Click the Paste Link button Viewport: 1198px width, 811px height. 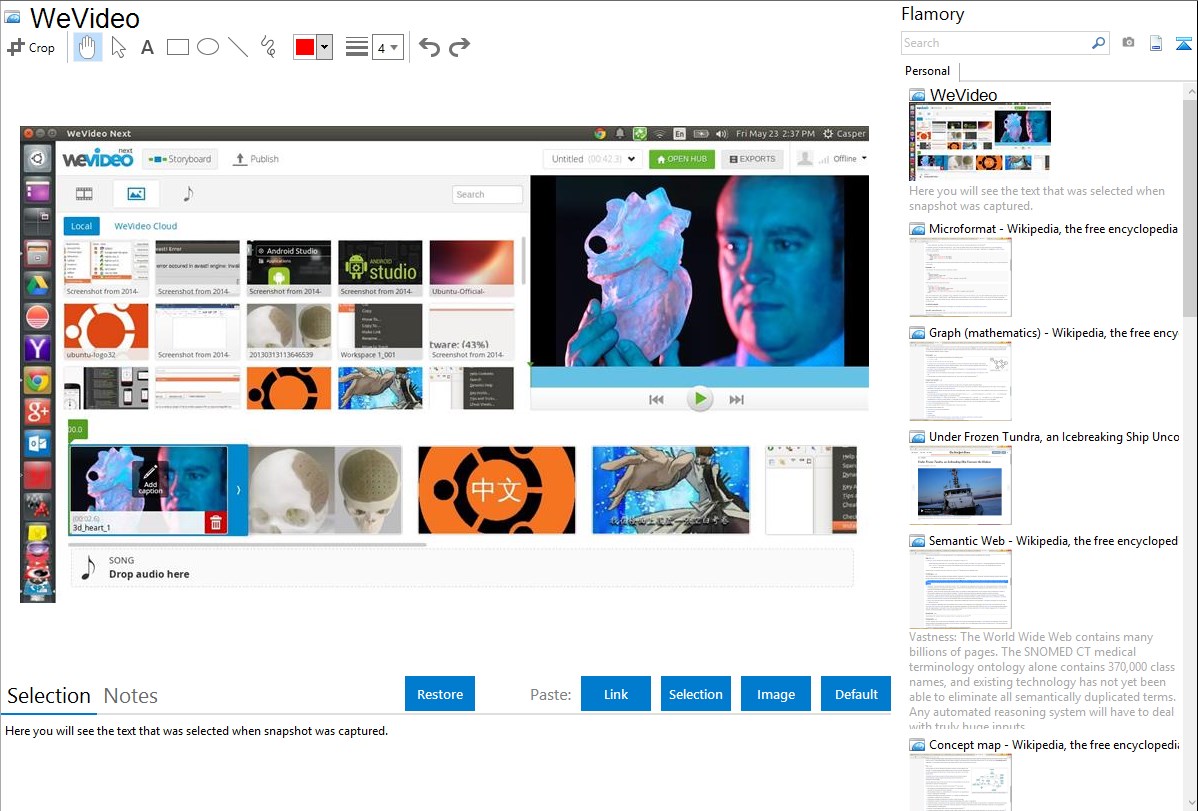click(x=616, y=694)
